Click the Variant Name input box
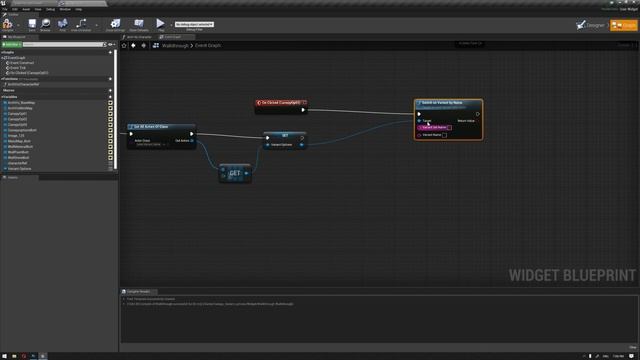 click(x=444, y=135)
